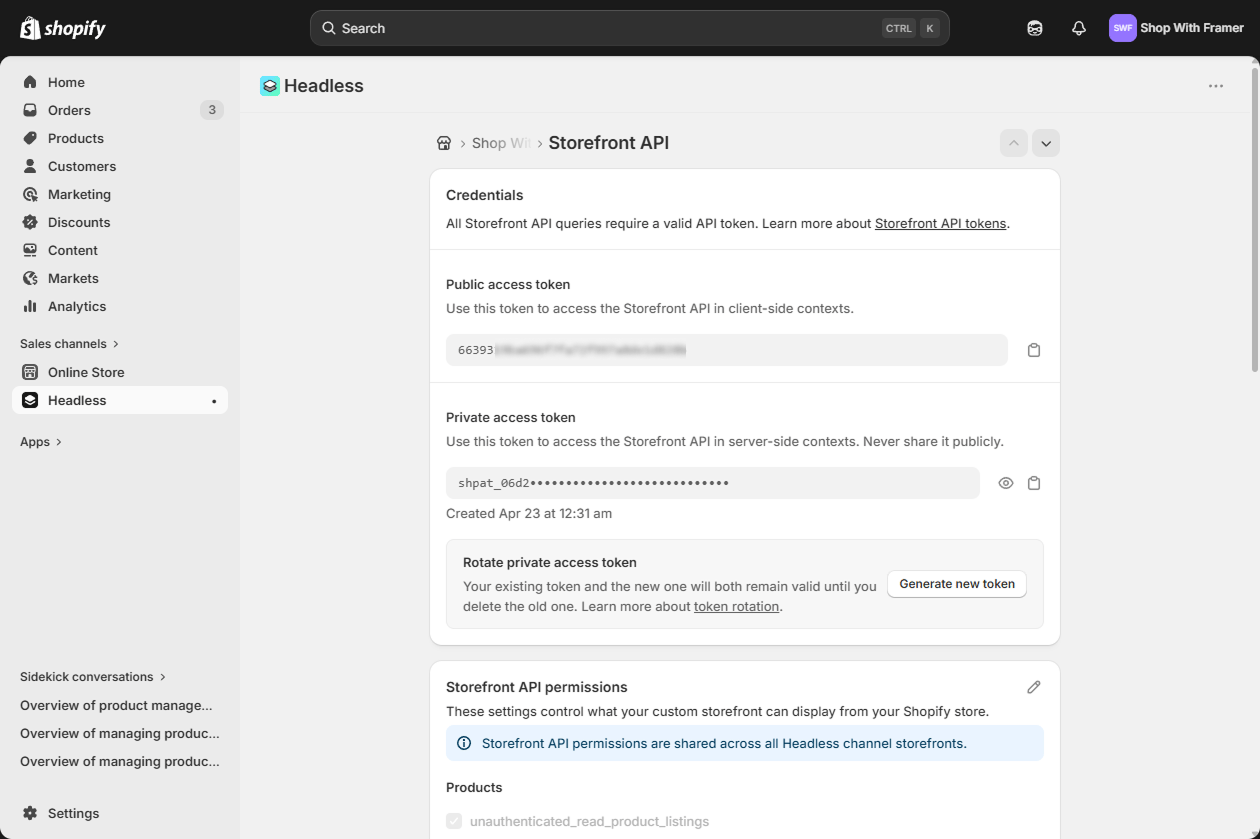Open token rotation link
The width and height of the screenshot is (1260, 839).
coord(736,606)
